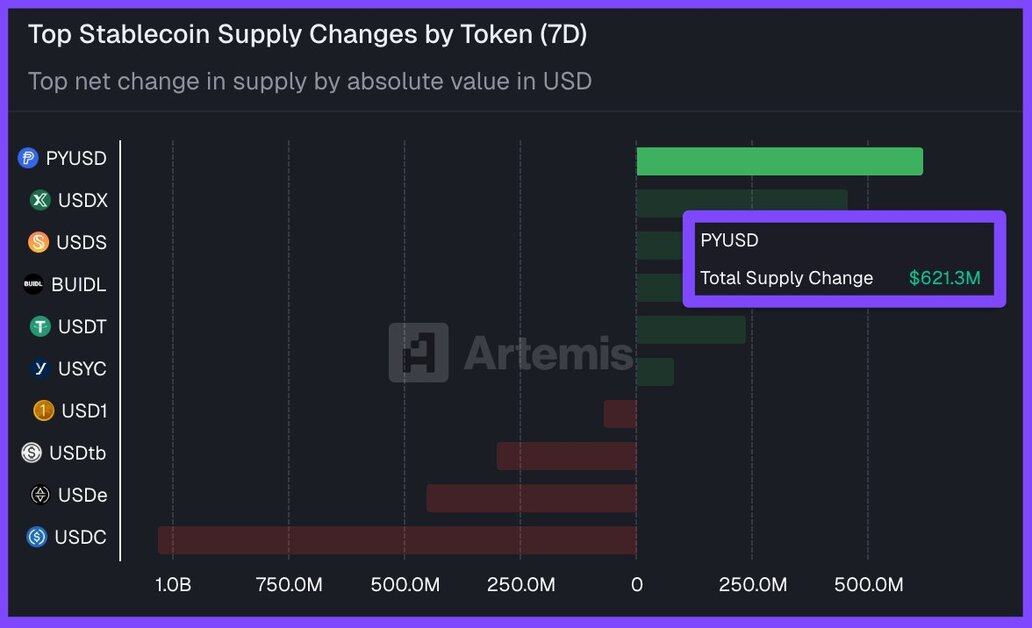Click the BUIDL black token icon
1032x628 pixels.
(x=33, y=284)
